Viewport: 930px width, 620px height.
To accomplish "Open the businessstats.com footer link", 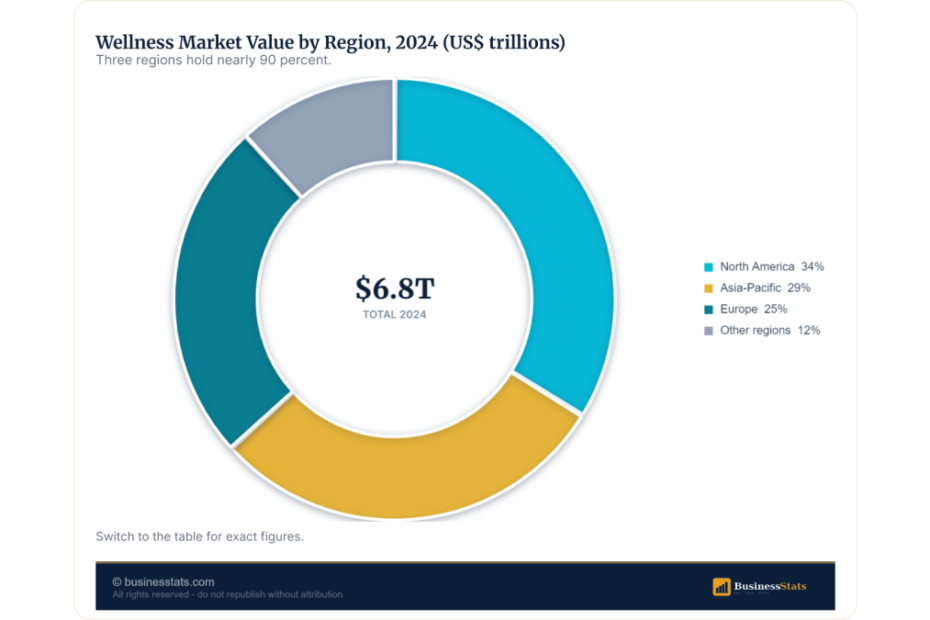I will click(x=164, y=582).
